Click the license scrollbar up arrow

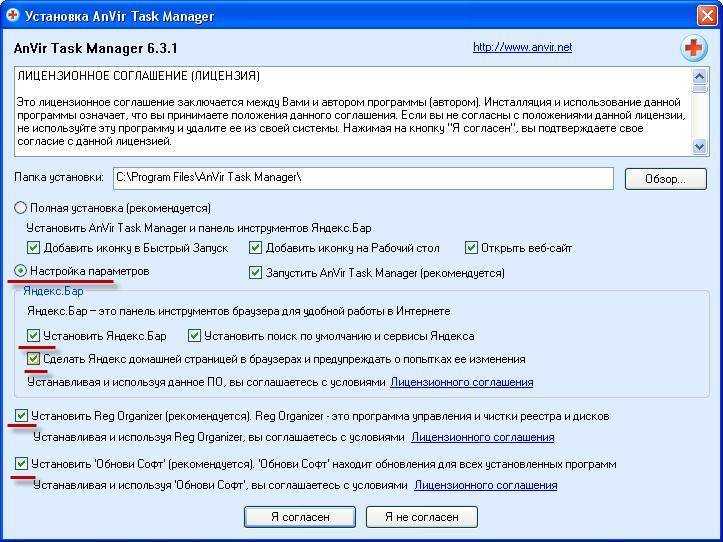click(x=699, y=76)
